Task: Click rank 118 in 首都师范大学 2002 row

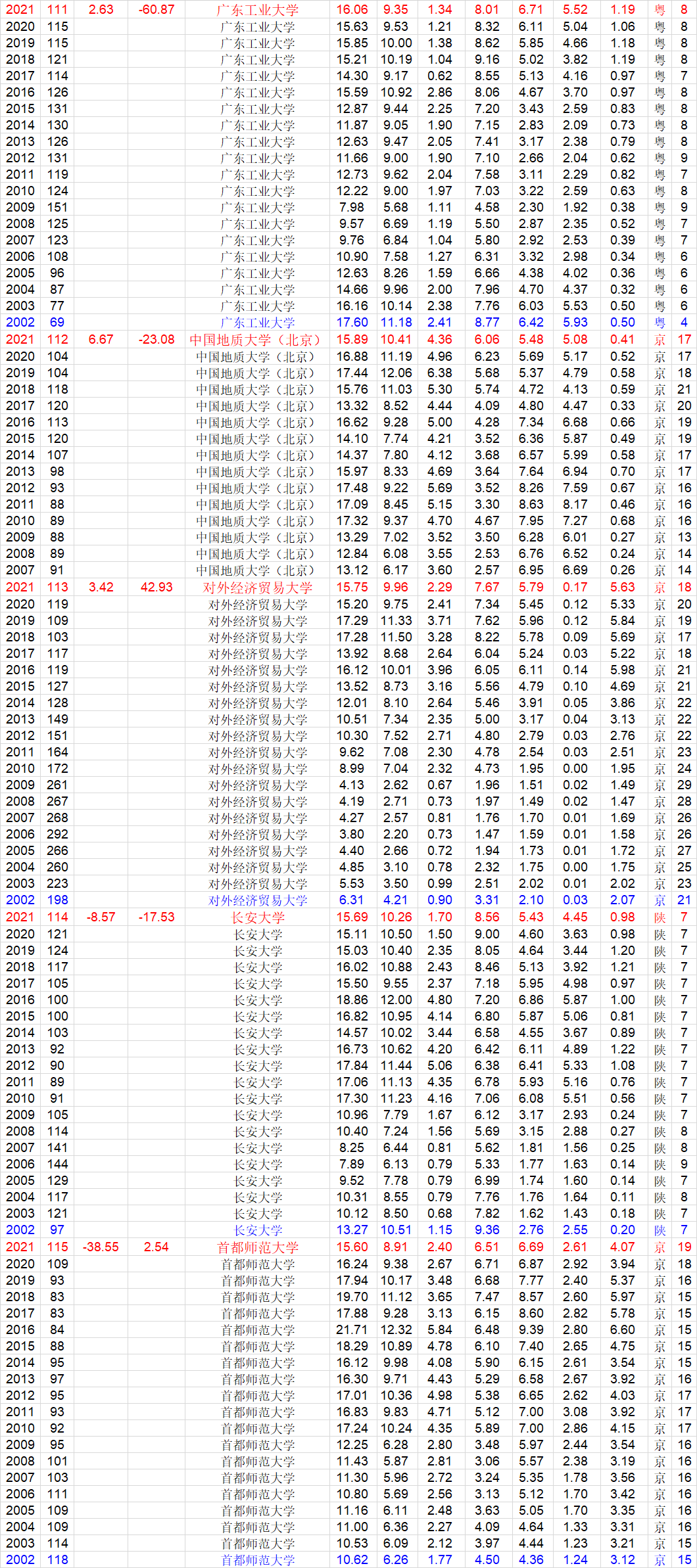Action: tap(58, 1560)
